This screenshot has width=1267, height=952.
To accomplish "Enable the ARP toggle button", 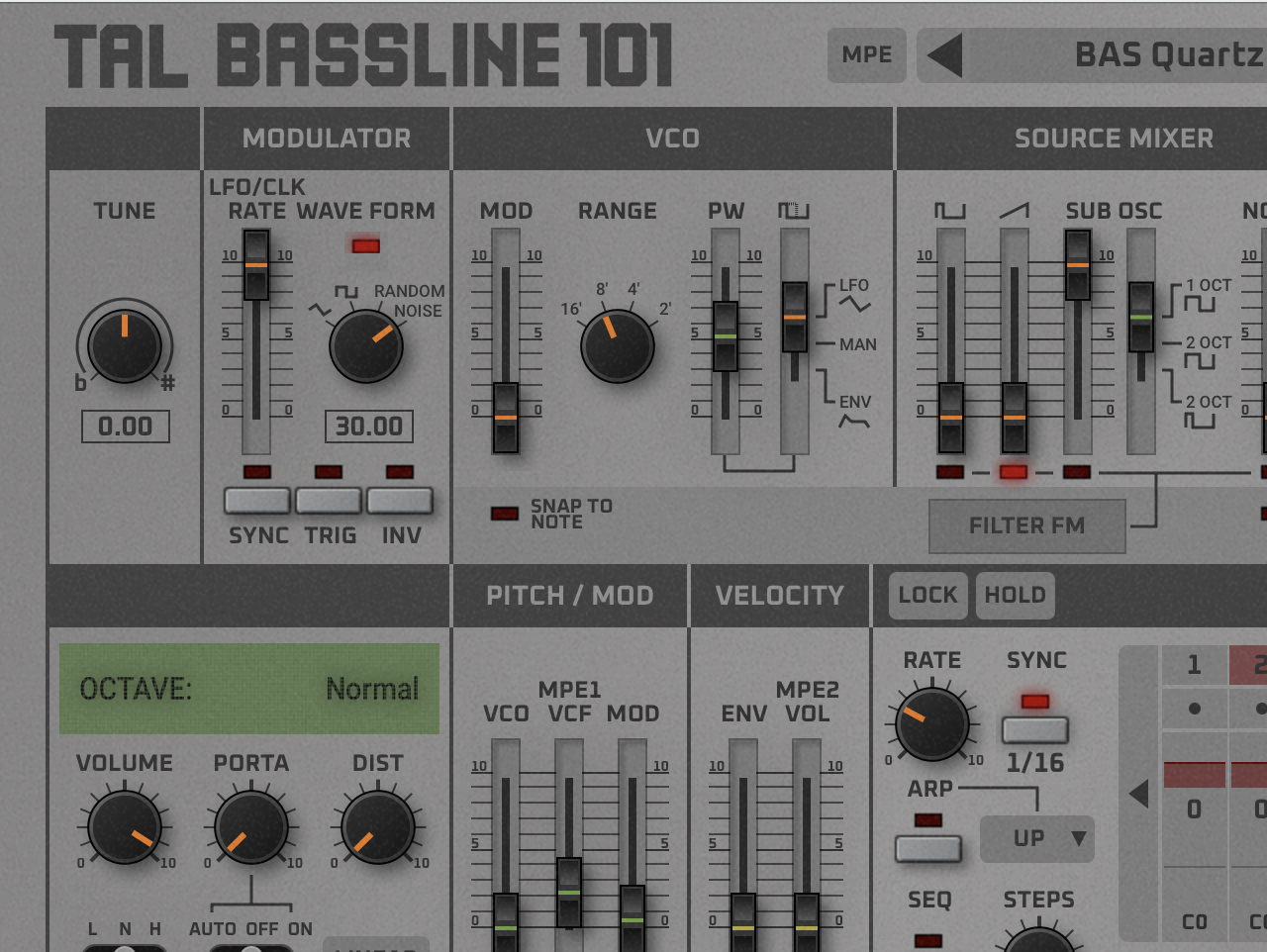I will pyautogui.click(x=928, y=848).
